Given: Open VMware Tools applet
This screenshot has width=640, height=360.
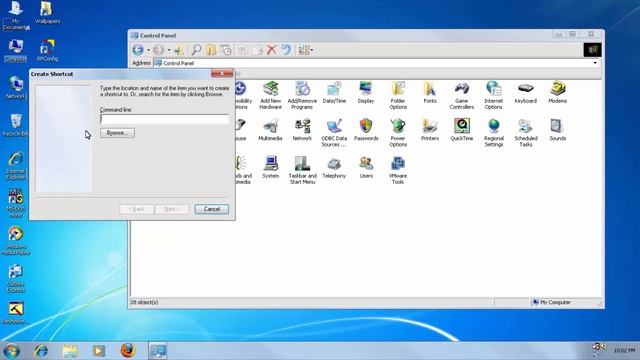Looking at the screenshot, I should (x=398, y=170).
